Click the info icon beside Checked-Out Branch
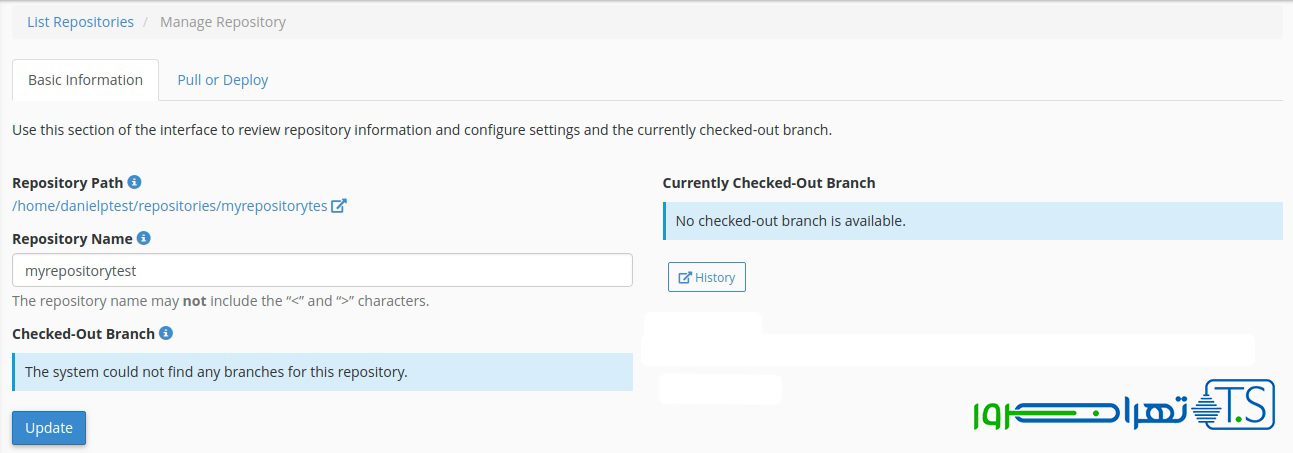The width and height of the screenshot is (1293, 453). [x=166, y=333]
